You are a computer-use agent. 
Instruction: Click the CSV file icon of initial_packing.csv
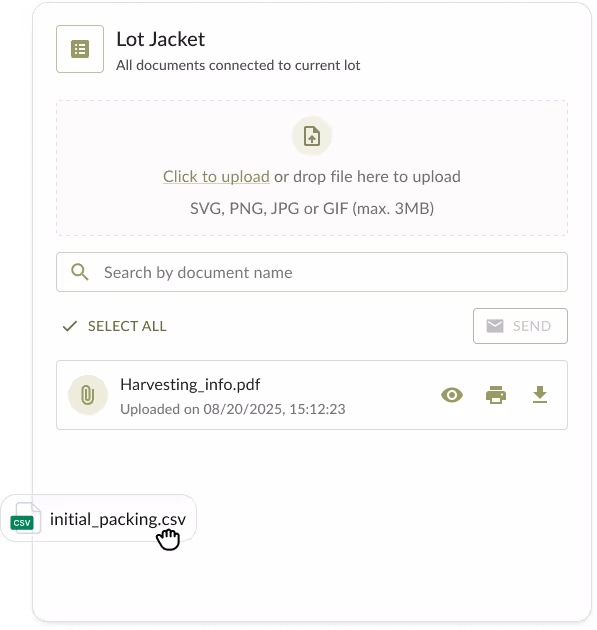tap(25, 518)
